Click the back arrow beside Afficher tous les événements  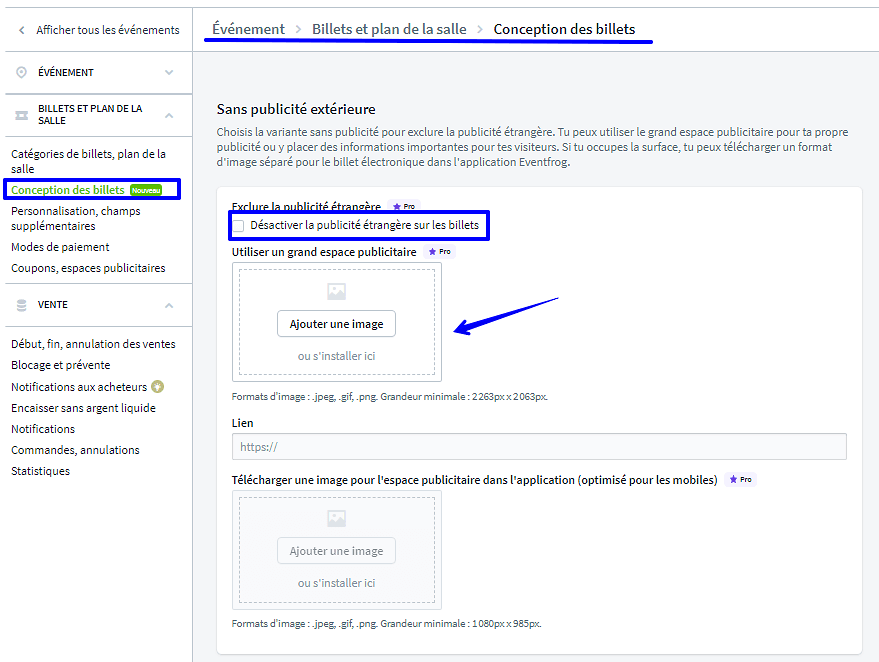pos(22,30)
